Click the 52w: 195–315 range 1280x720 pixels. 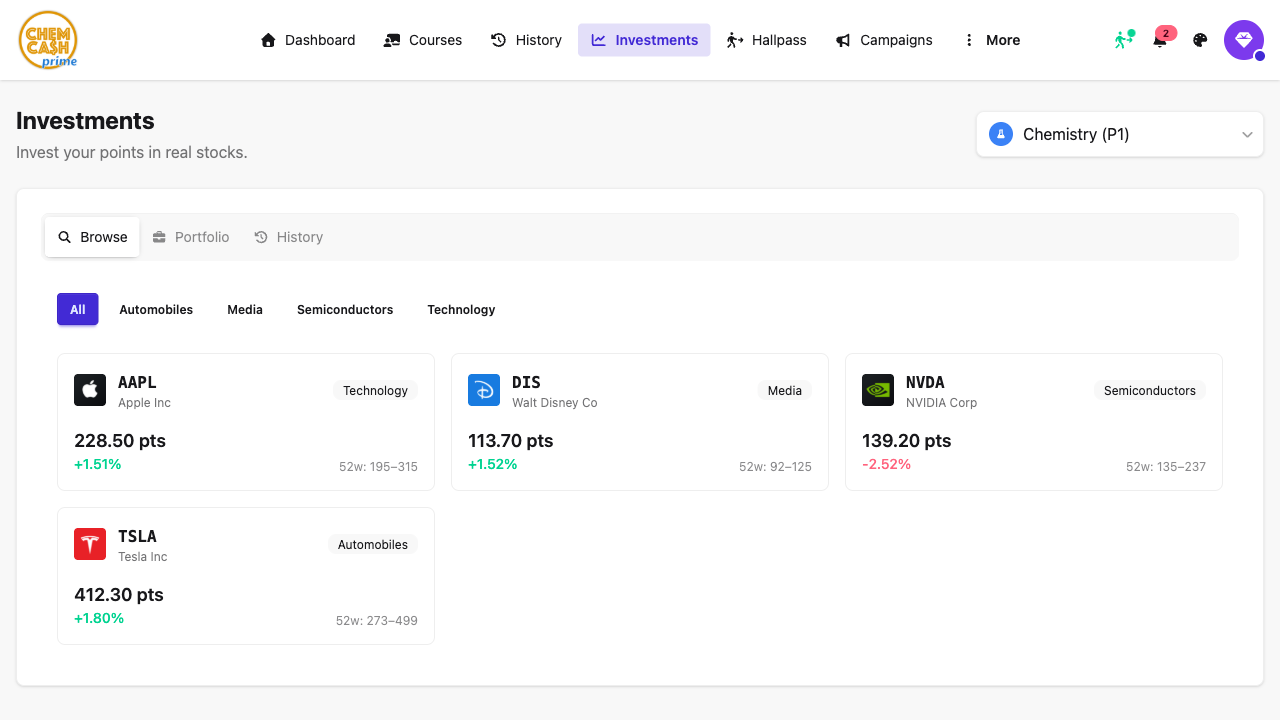tap(379, 466)
